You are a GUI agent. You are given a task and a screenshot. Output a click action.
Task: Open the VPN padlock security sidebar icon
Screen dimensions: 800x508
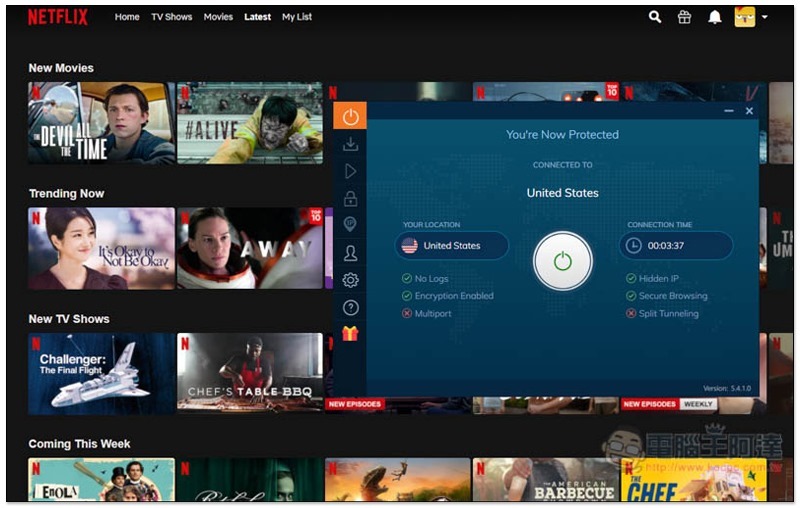(x=350, y=198)
